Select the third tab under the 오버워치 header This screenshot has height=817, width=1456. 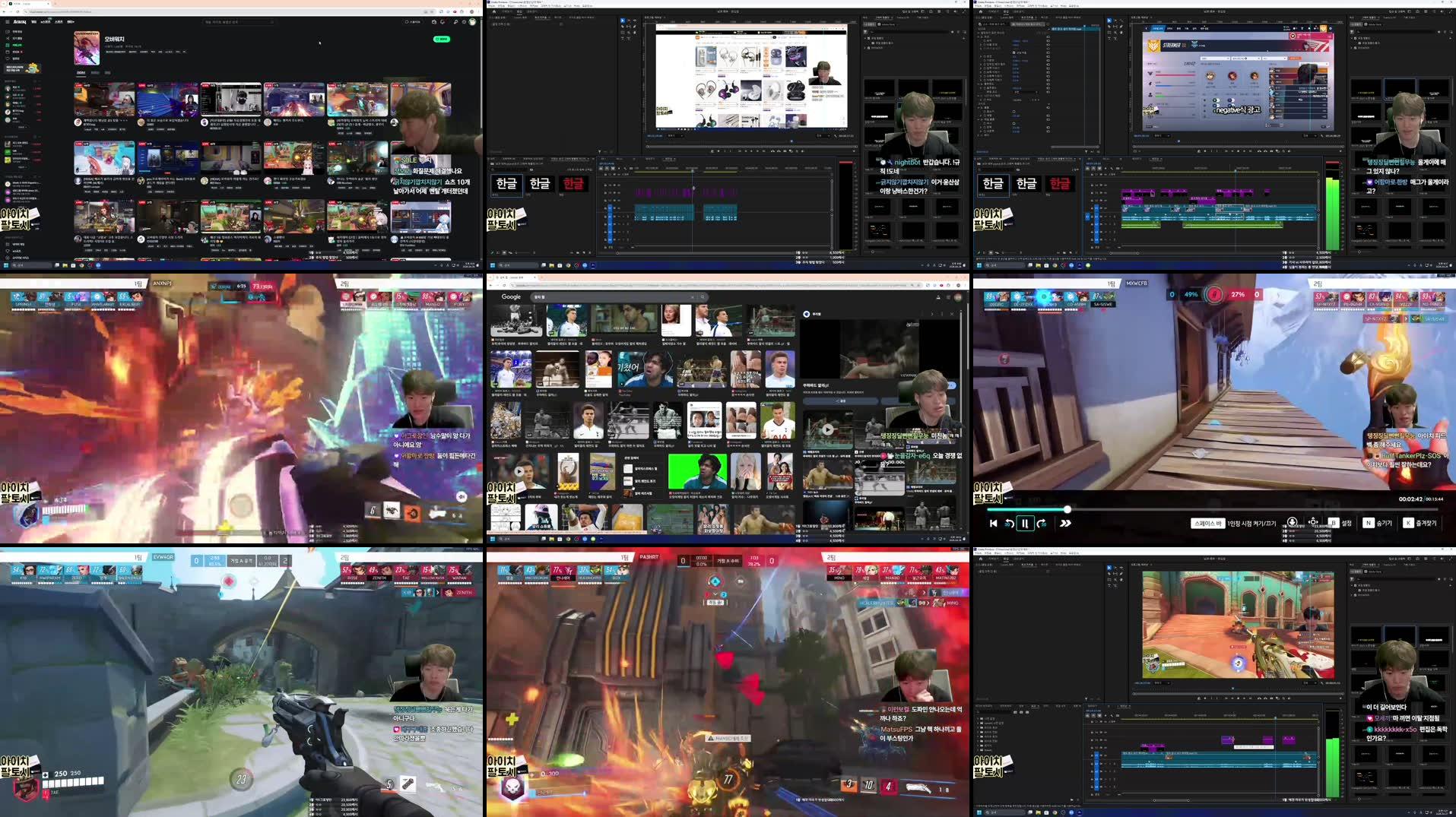tap(107, 73)
